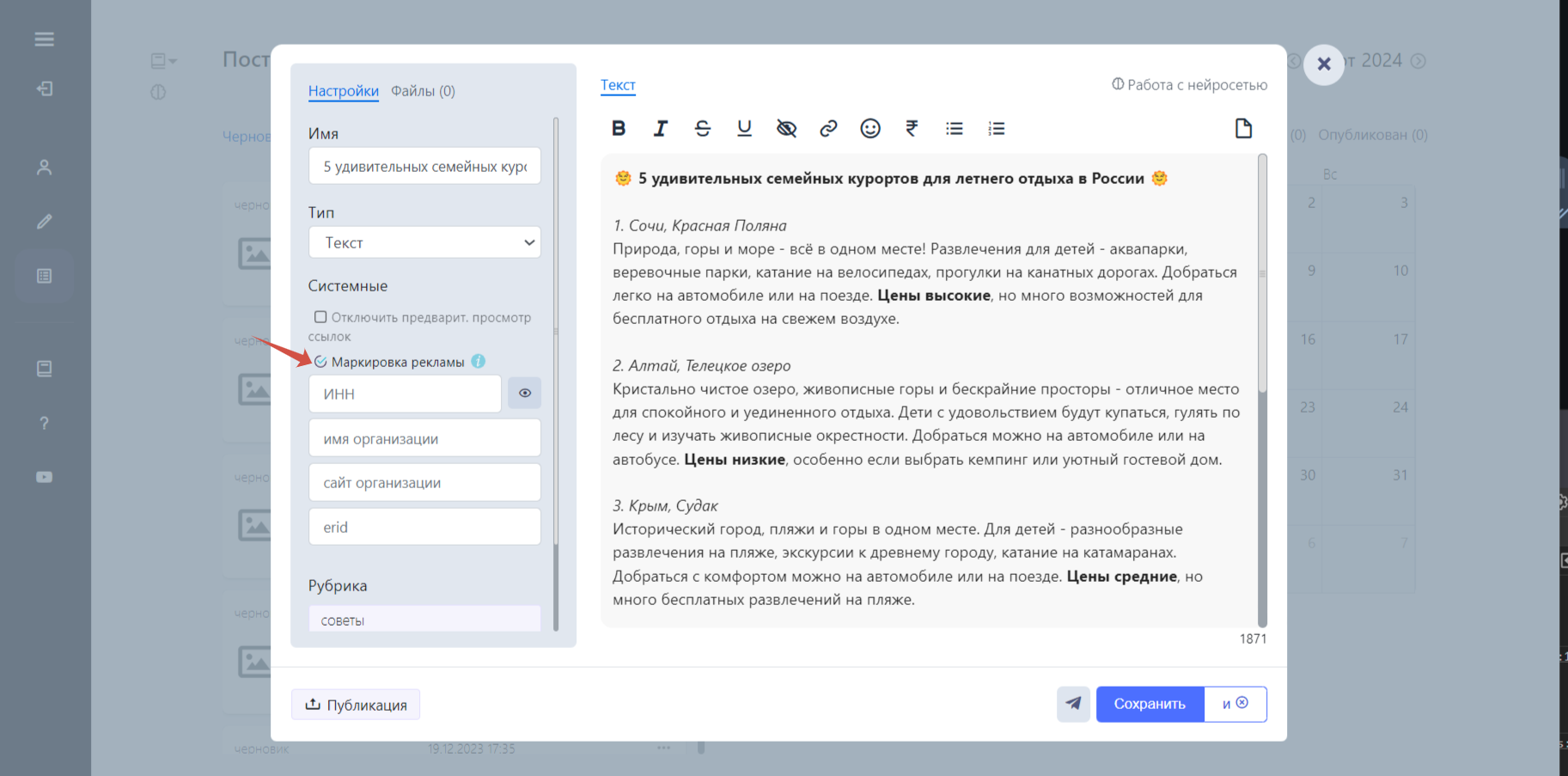The image size is (1568, 776).
Task: Open the view dropdown icon near Посты heading
Action: click(x=163, y=61)
